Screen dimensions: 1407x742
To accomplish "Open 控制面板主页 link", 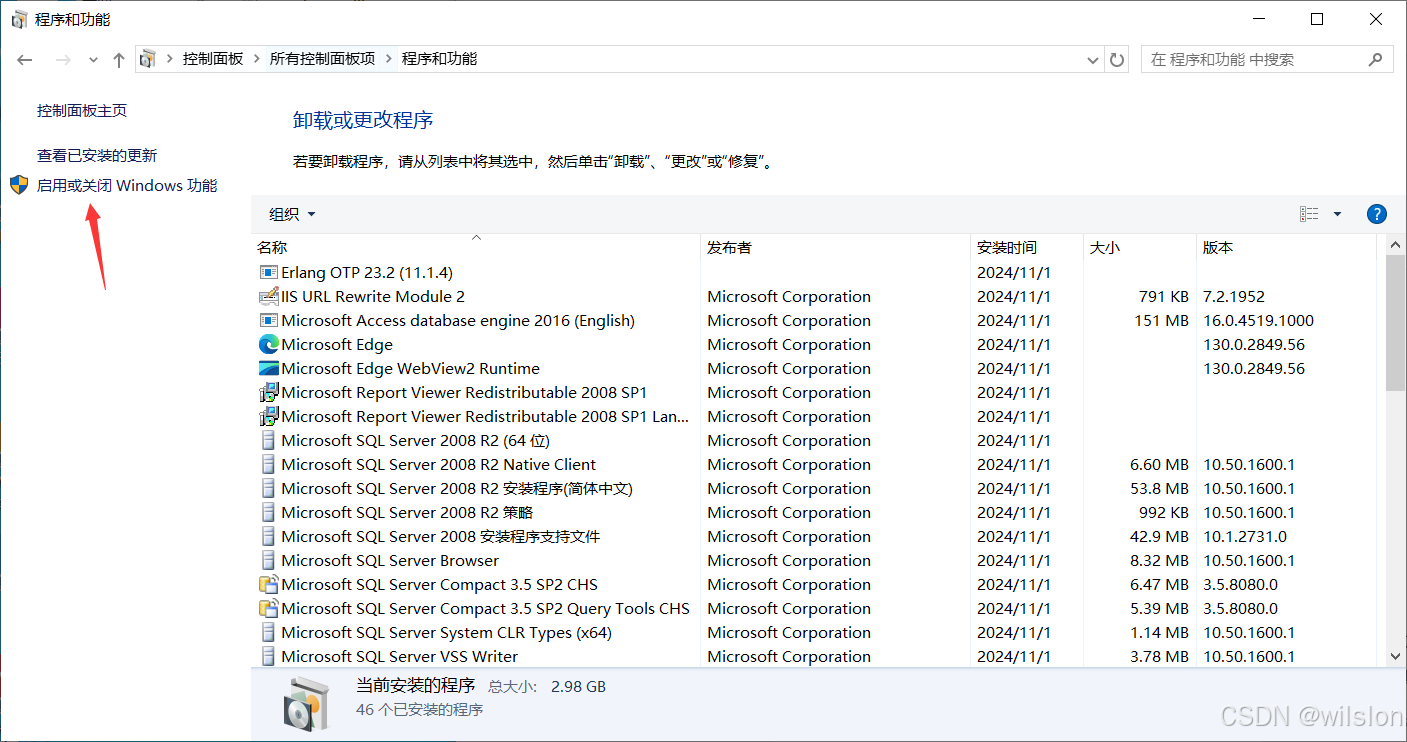I will (x=82, y=111).
